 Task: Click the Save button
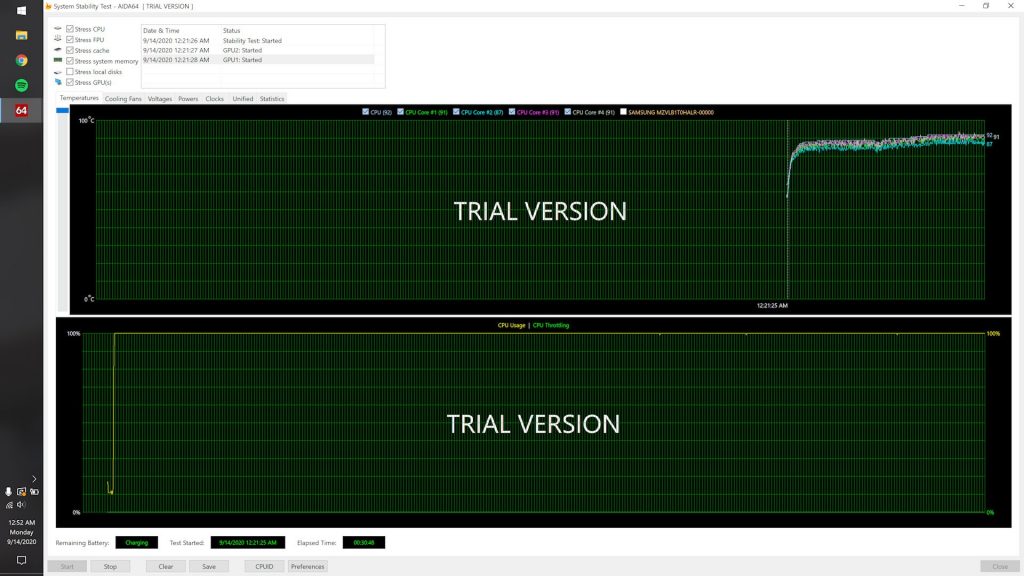tap(209, 566)
